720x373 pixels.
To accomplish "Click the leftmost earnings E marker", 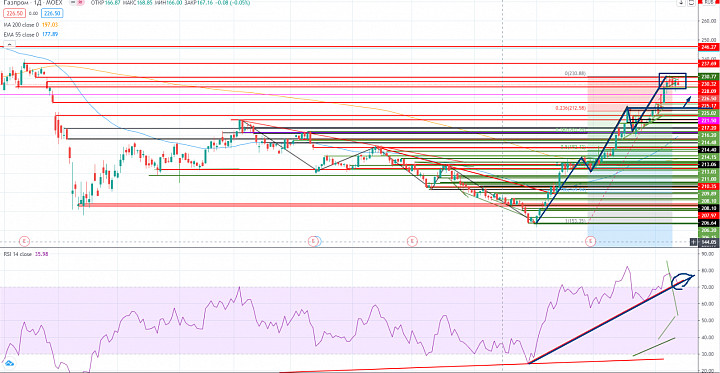I will click(x=24, y=240).
